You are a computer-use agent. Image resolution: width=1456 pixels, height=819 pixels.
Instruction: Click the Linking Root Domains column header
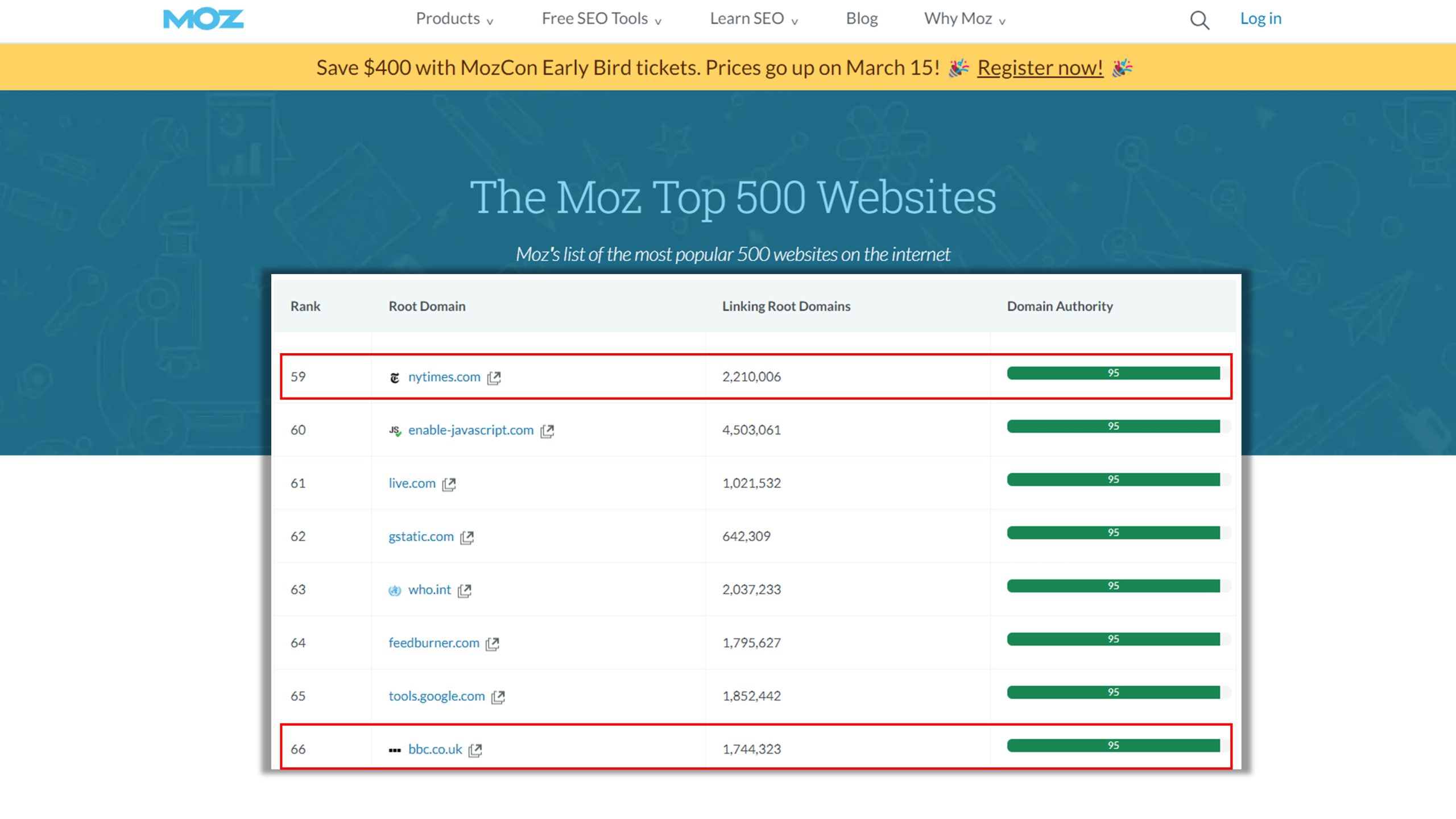coord(787,306)
